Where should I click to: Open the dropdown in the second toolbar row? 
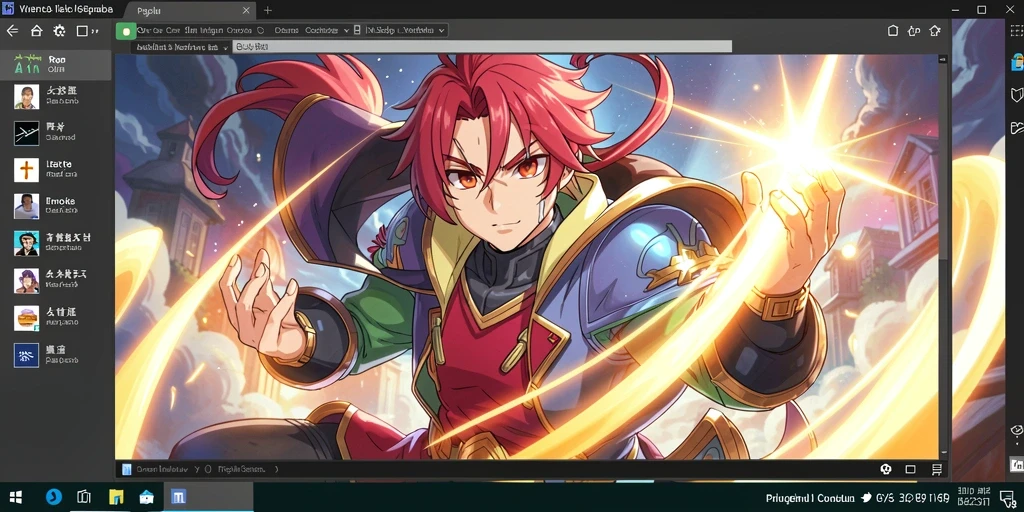click(x=226, y=47)
